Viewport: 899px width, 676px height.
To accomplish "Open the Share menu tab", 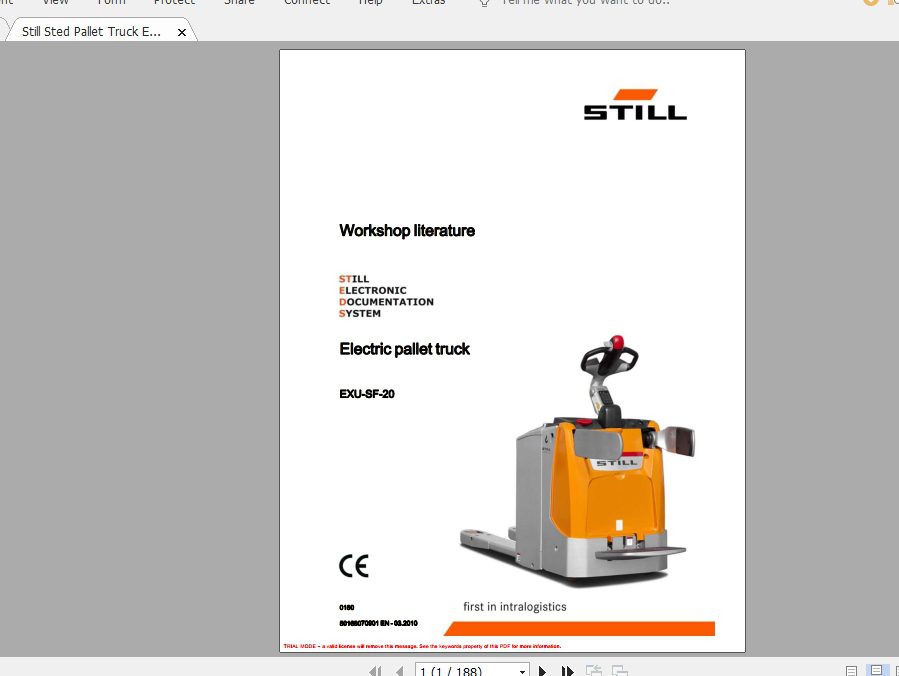I will pyautogui.click(x=239, y=2).
